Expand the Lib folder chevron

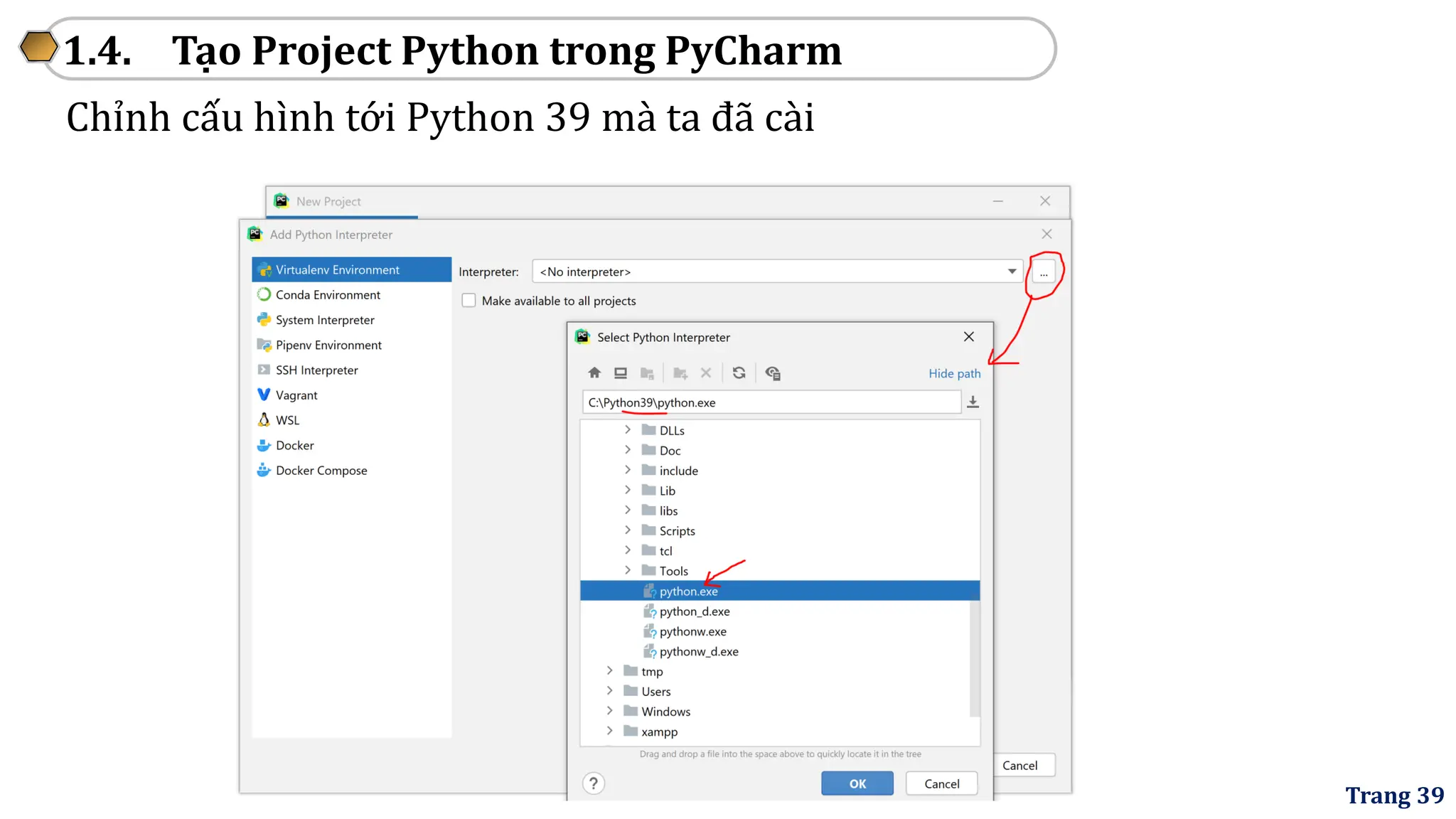pyautogui.click(x=628, y=491)
